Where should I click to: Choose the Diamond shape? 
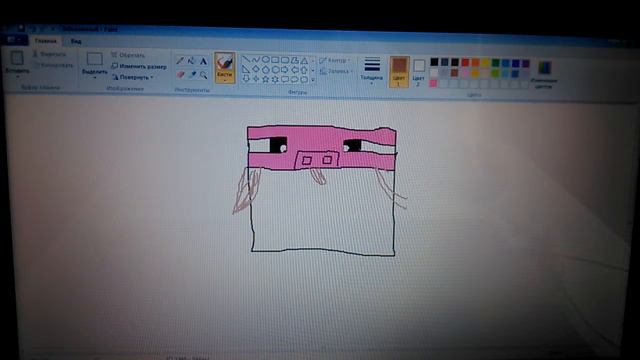pos(256,69)
